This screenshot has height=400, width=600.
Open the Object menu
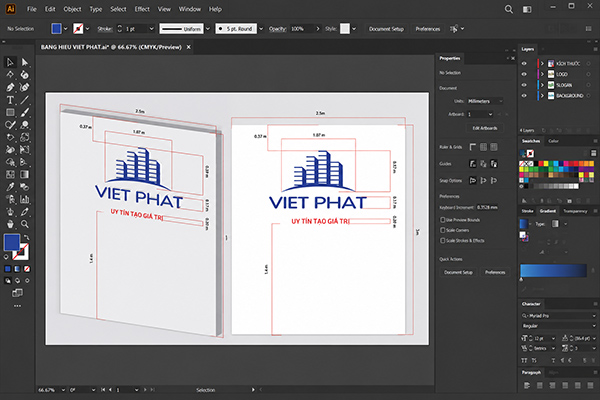click(x=72, y=9)
